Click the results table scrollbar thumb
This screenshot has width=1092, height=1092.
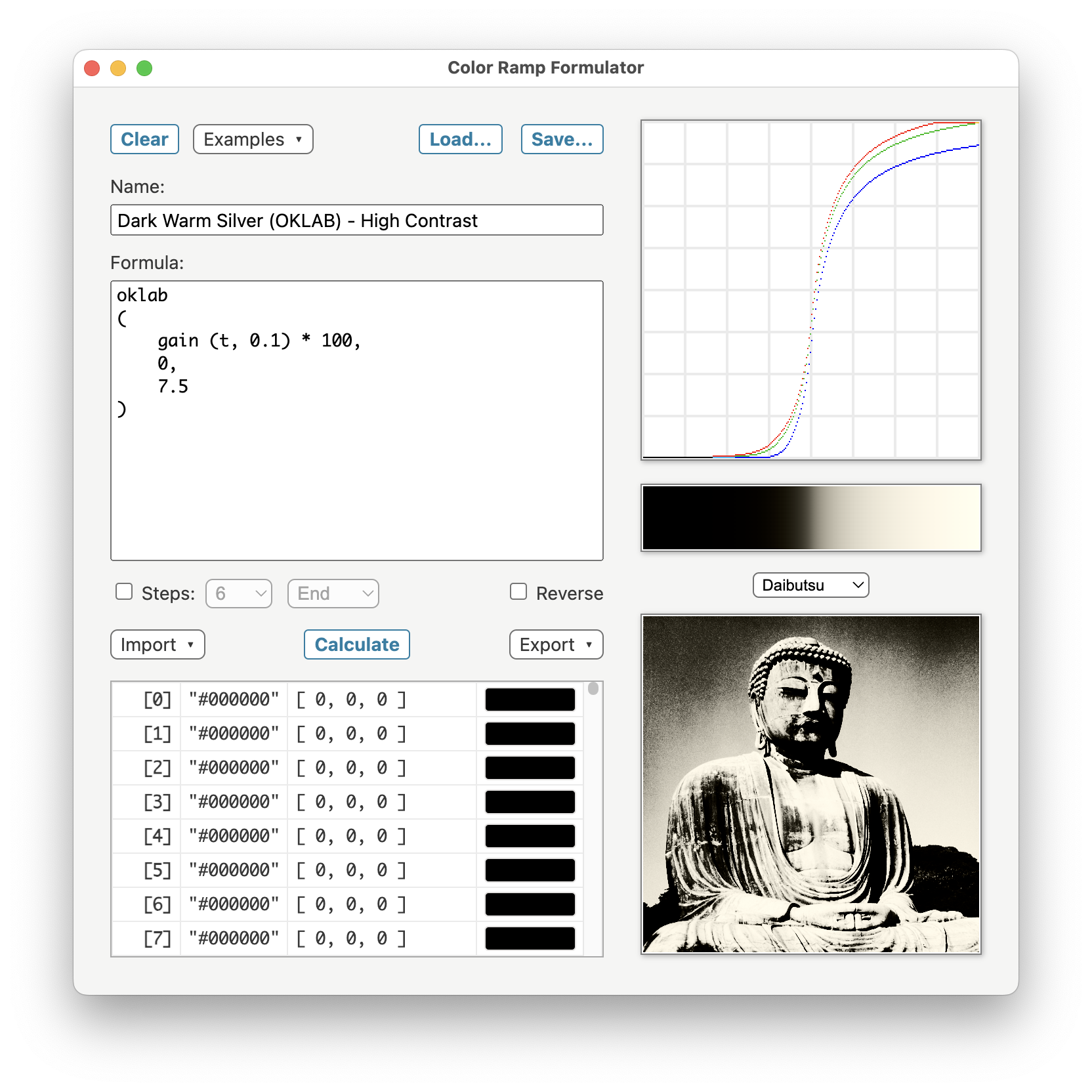(593, 688)
